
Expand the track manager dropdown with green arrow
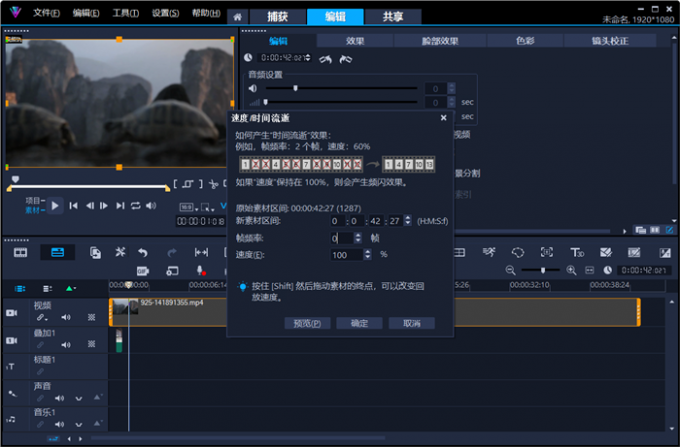[x=72, y=289]
